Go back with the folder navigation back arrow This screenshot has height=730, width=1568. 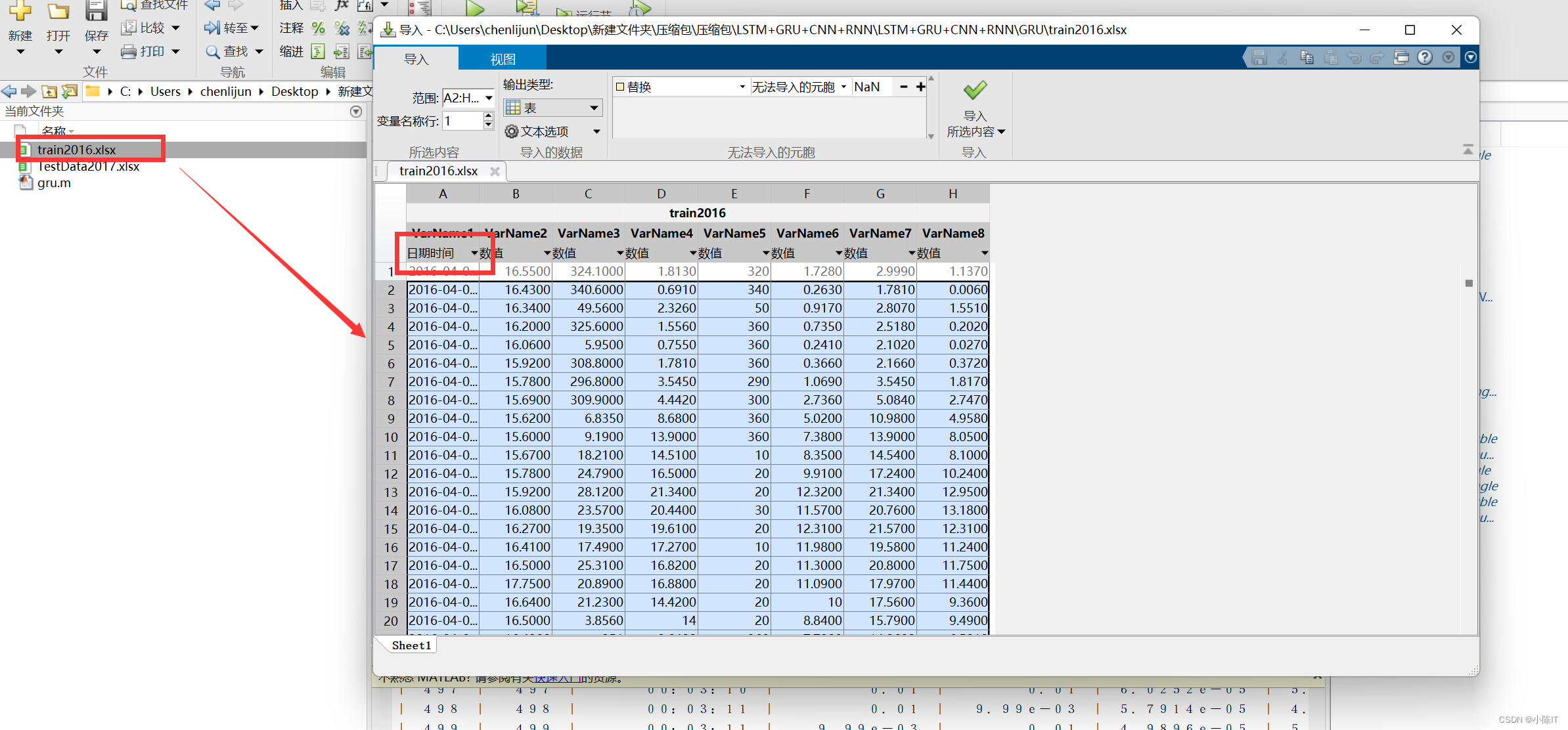(9, 91)
